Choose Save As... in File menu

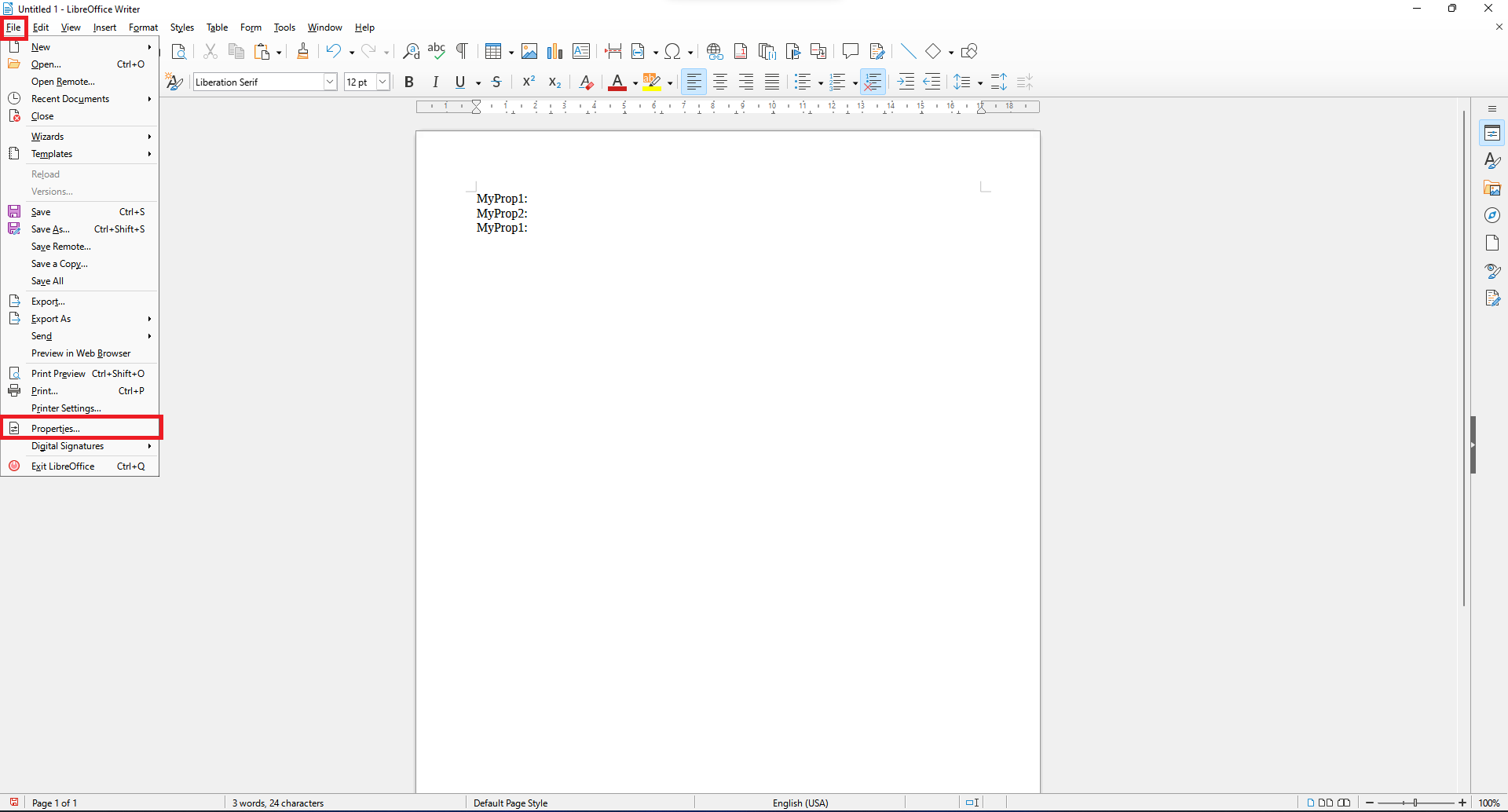tap(80, 229)
